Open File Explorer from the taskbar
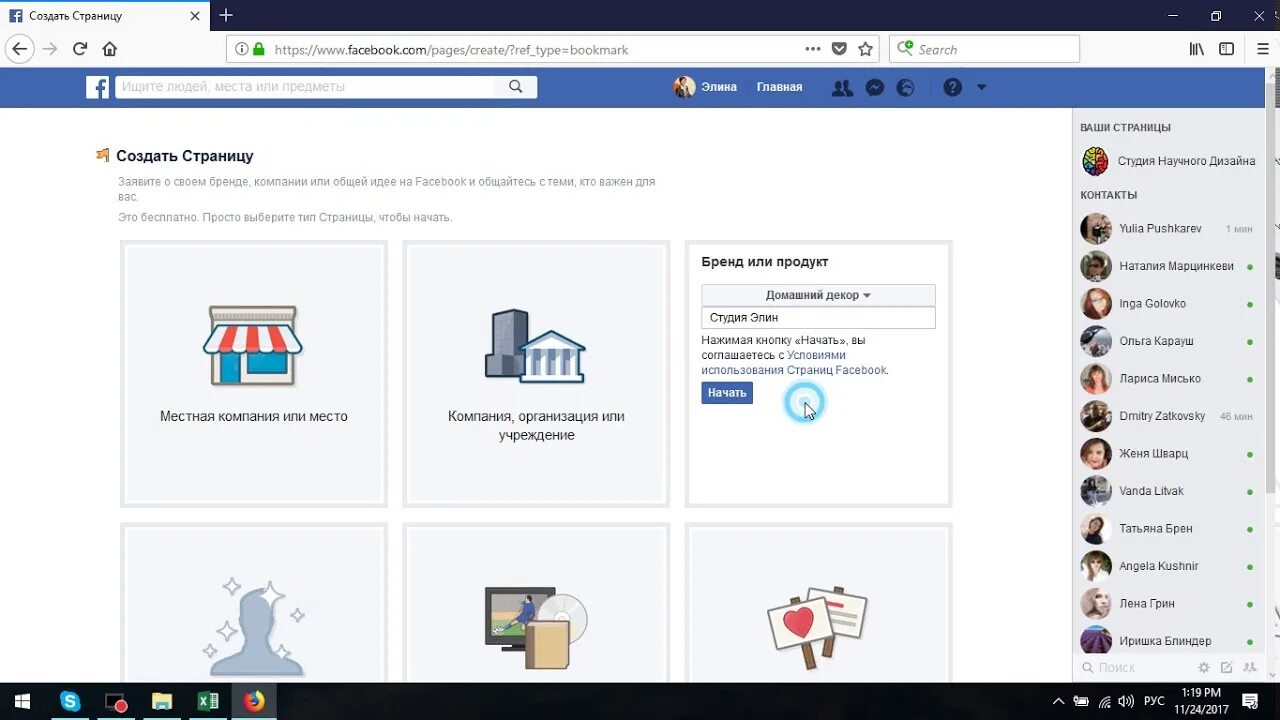Image resolution: width=1280 pixels, height=720 pixels. (162, 701)
